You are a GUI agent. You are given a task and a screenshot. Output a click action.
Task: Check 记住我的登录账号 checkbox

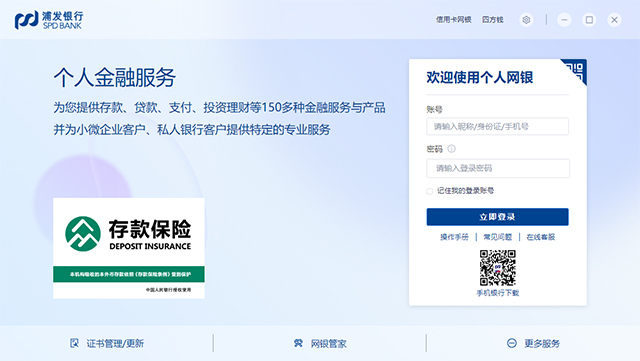429,191
